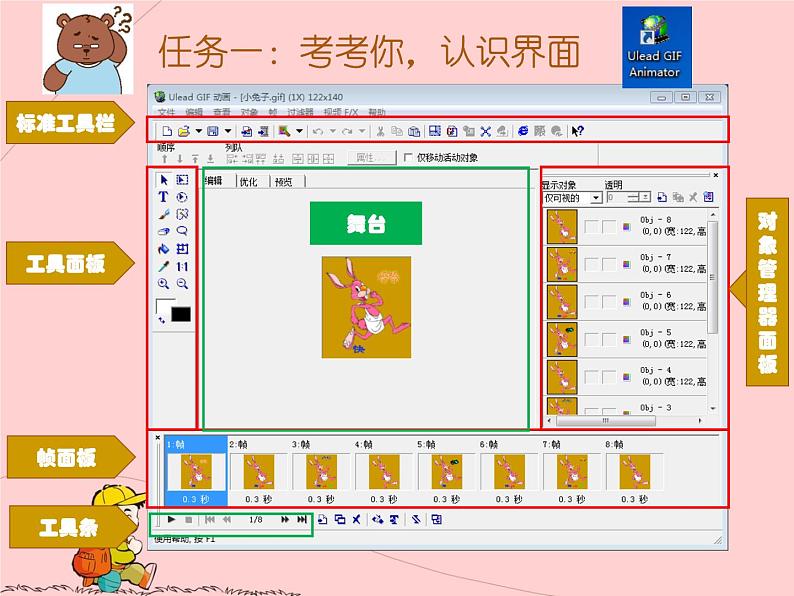Open the 仅可视的 display objects combo box
The image size is (794, 596).
tap(573, 198)
